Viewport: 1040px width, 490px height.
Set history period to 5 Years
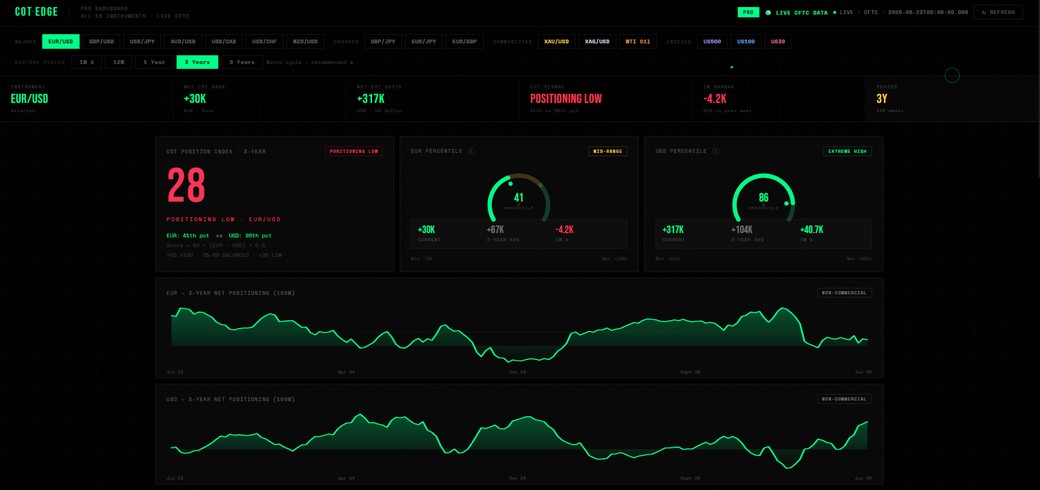241,62
